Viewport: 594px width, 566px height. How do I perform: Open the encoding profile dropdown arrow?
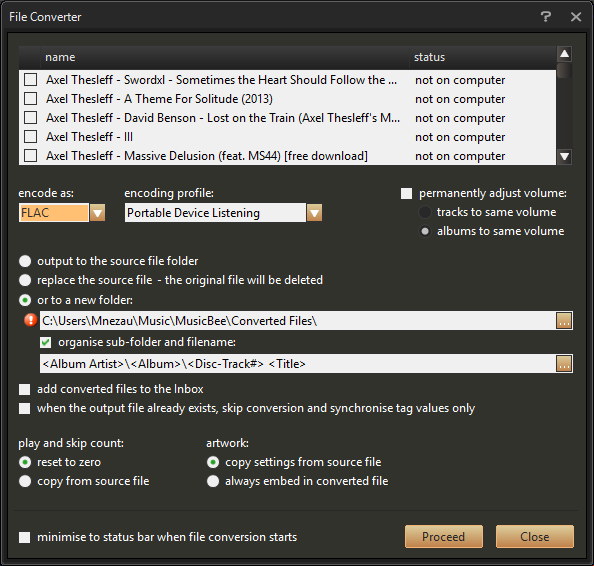[x=314, y=213]
